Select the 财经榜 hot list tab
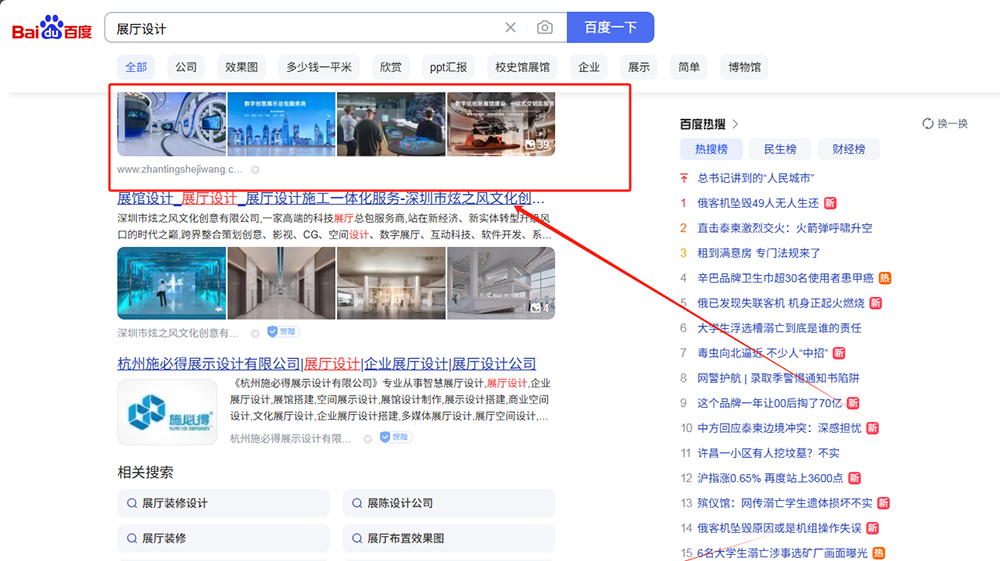The image size is (1000, 561). coord(848,149)
